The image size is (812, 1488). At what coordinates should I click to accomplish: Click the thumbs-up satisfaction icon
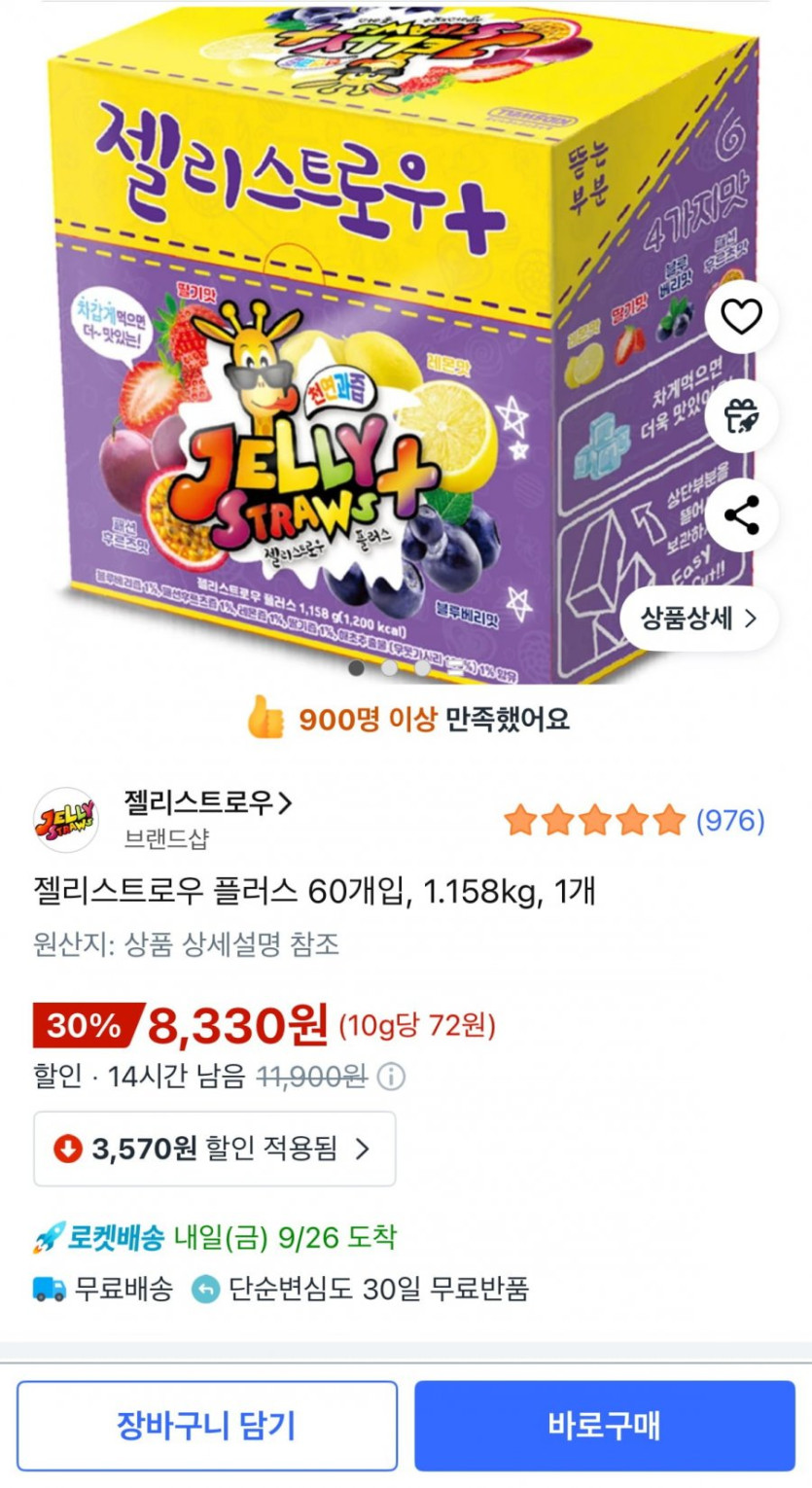tap(265, 720)
